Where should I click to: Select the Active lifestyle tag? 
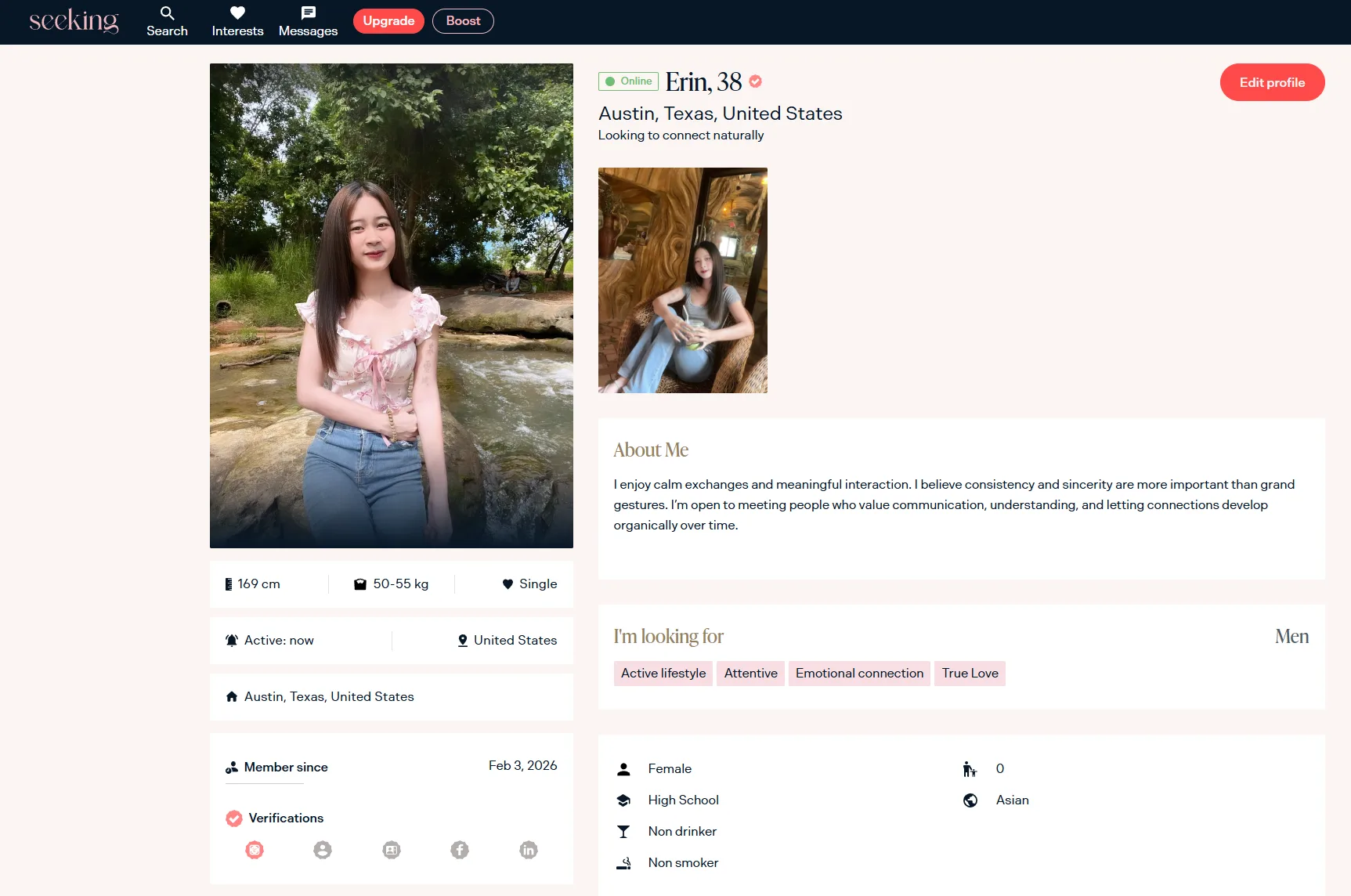663,674
